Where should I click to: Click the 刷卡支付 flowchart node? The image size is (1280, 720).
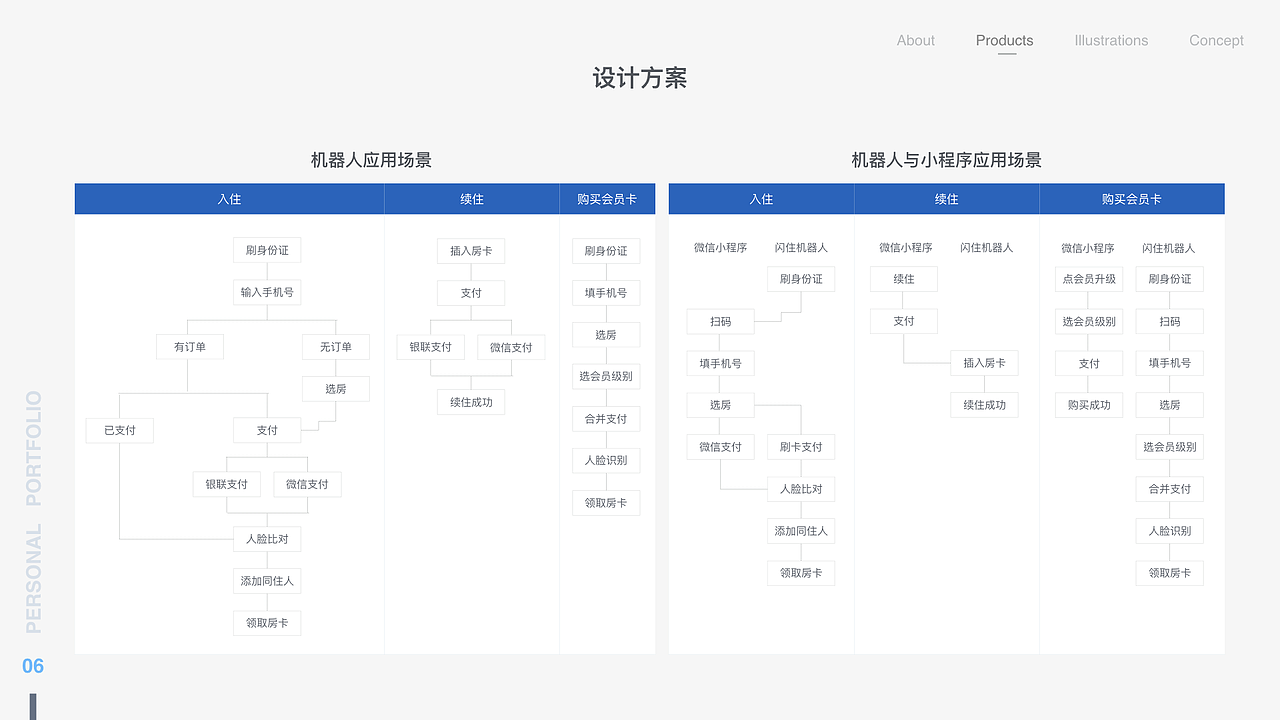(801, 447)
